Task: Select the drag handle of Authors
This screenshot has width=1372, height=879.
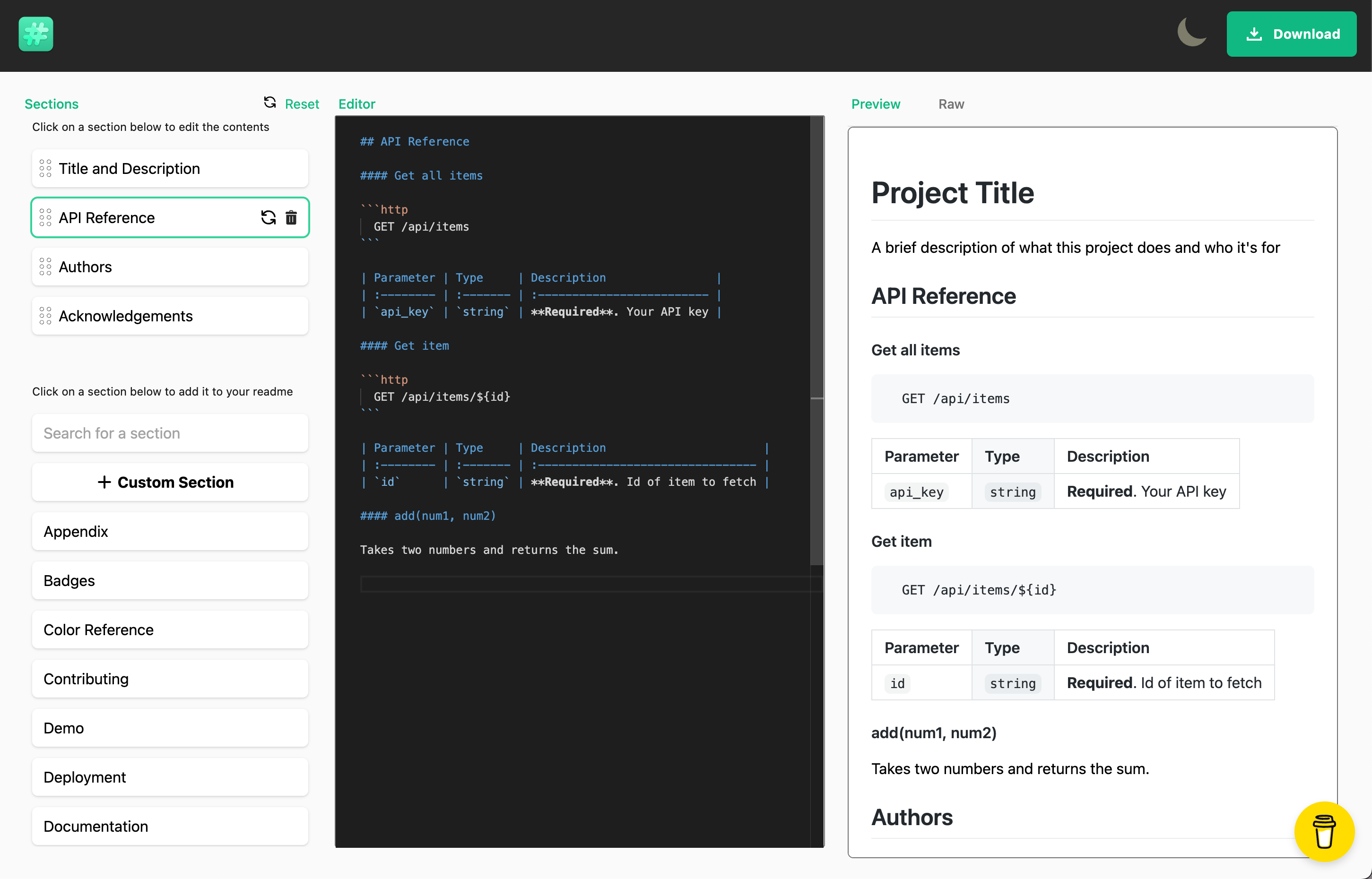Action: [x=46, y=267]
